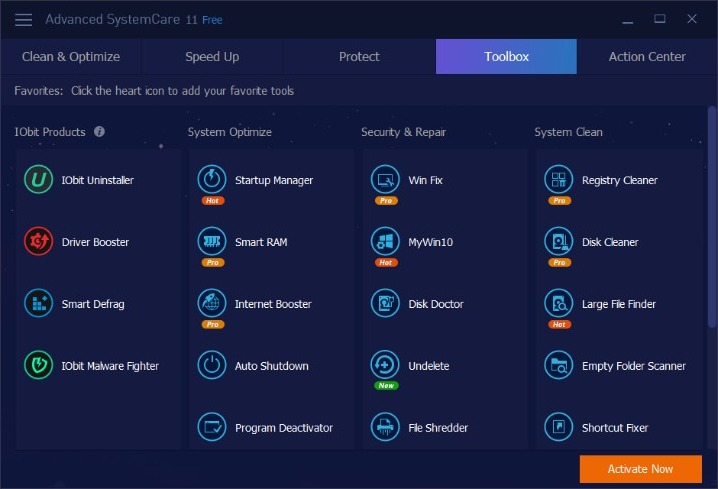718x489 pixels.
Task: Open the IObit Malware Fighter icon
Action: [38, 366]
